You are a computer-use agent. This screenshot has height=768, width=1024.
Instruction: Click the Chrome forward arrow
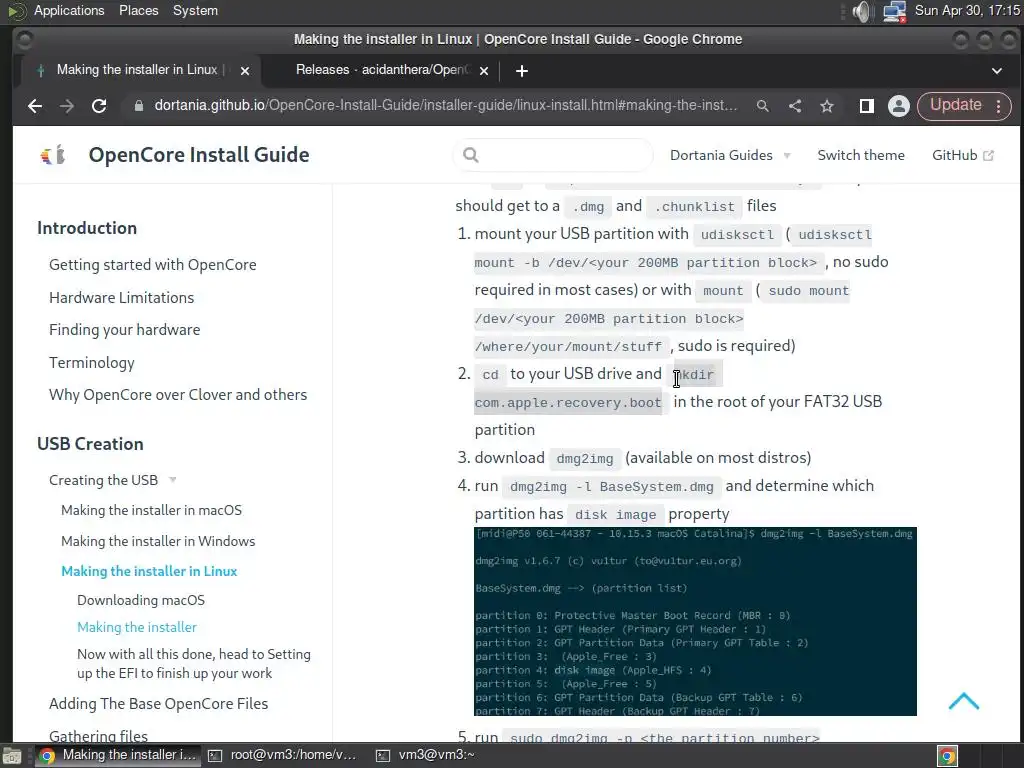67,106
